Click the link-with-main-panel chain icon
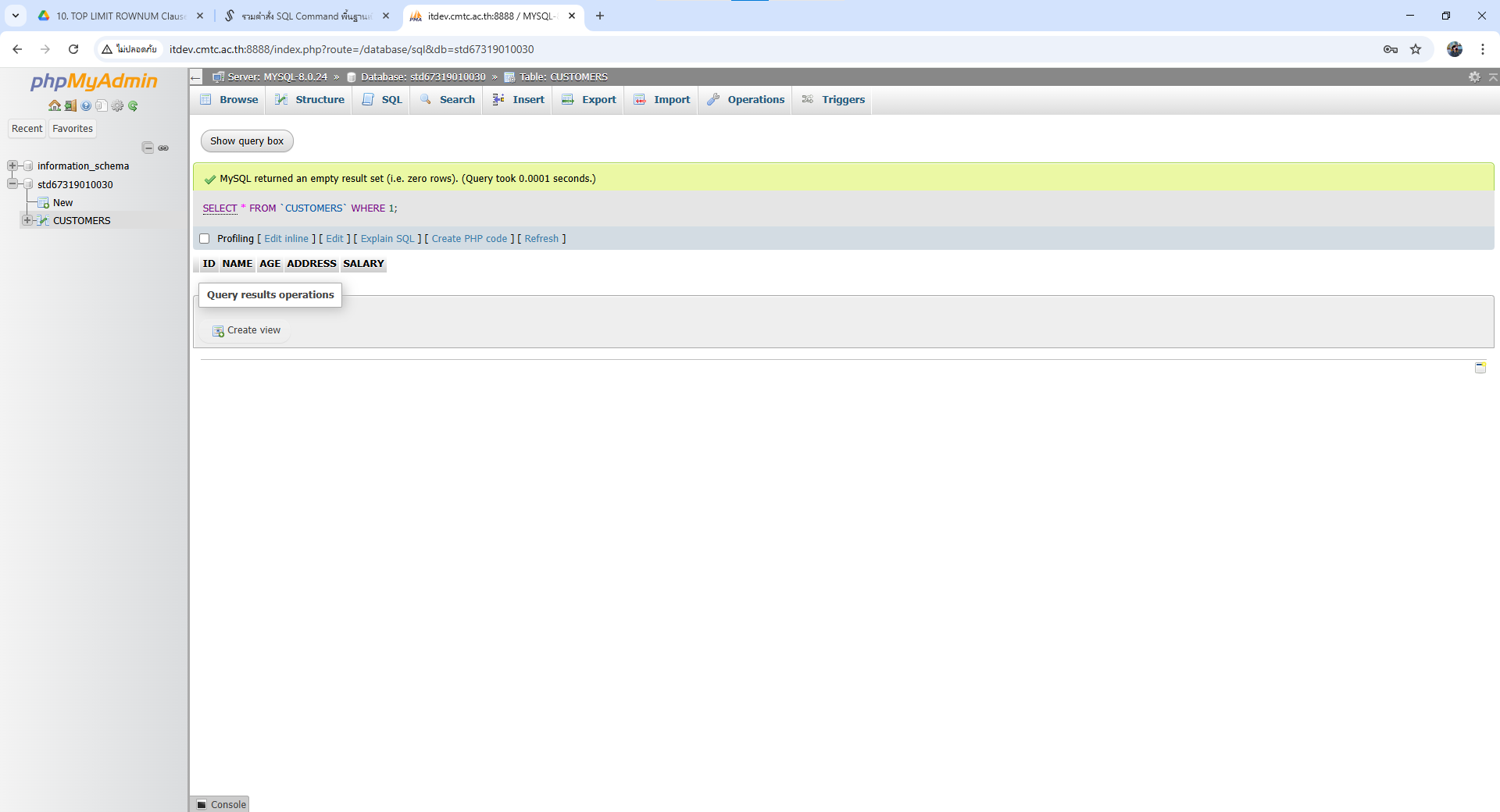 (163, 148)
